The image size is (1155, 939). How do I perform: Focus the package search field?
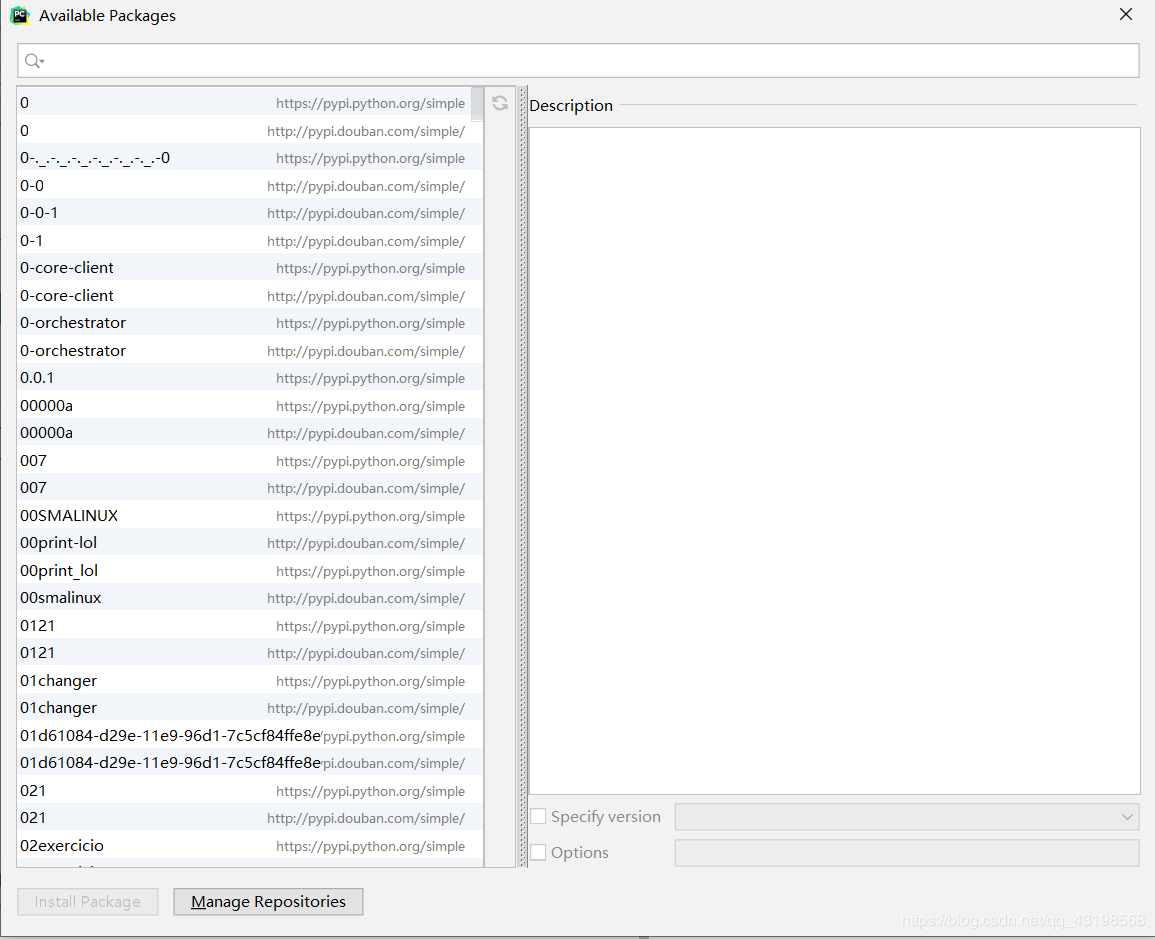click(578, 60)
